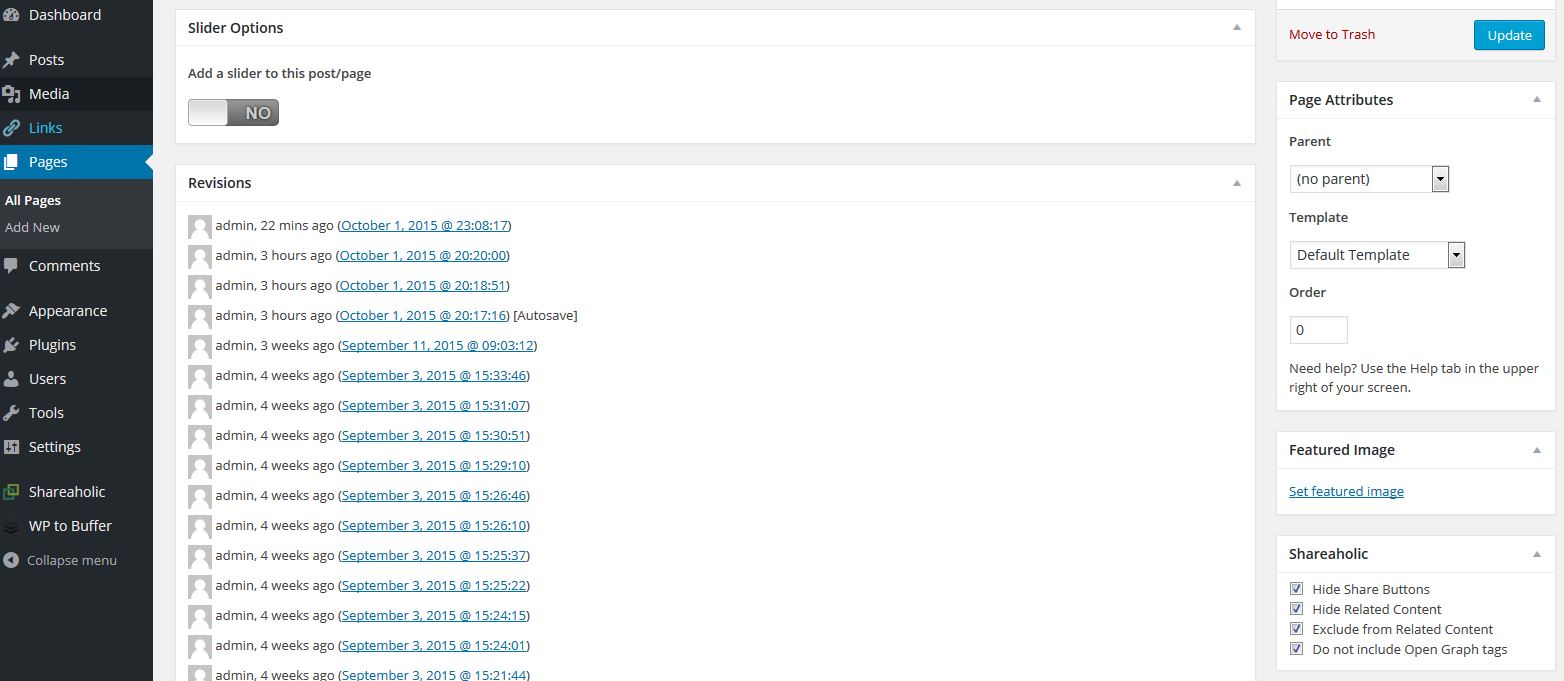The image size is (1564, 681).
Task: Click the Posts pushpin icon in sidebar
Action: pyautogui.click(x=12, y=60)
